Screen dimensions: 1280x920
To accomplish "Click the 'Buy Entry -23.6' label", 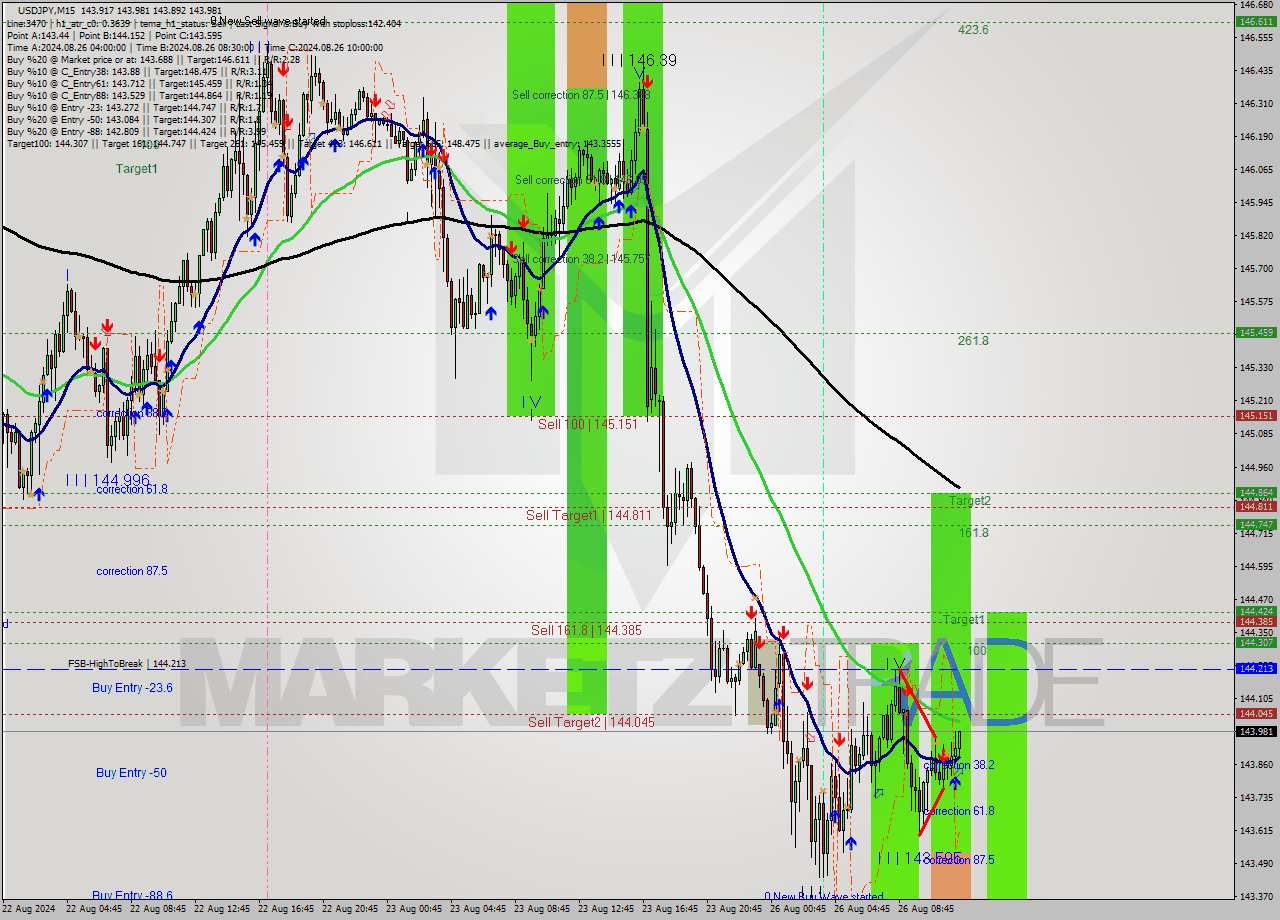I will 132,688.
